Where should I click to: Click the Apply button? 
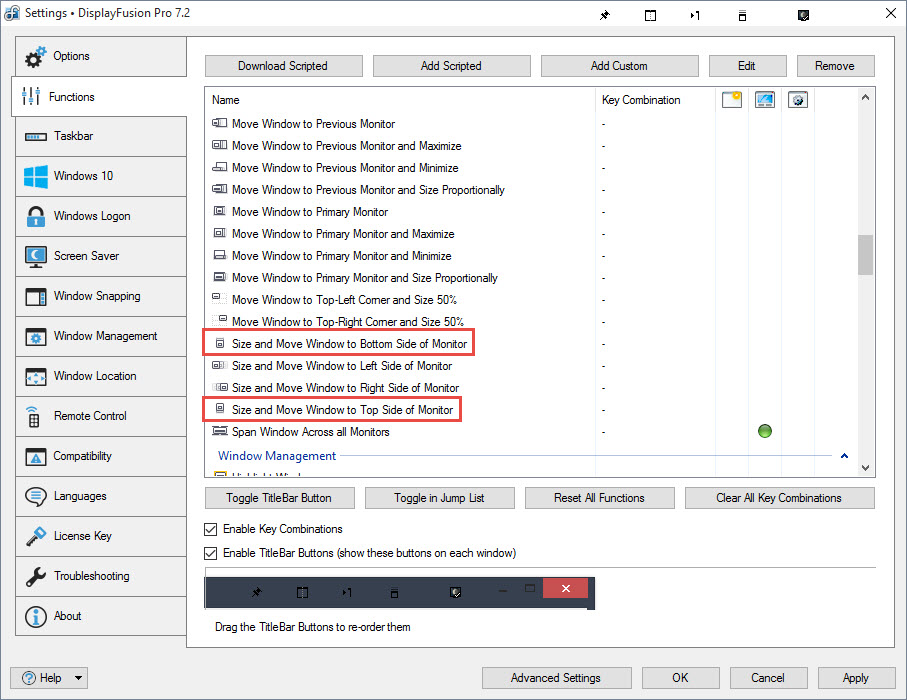(x=856, y=677)
